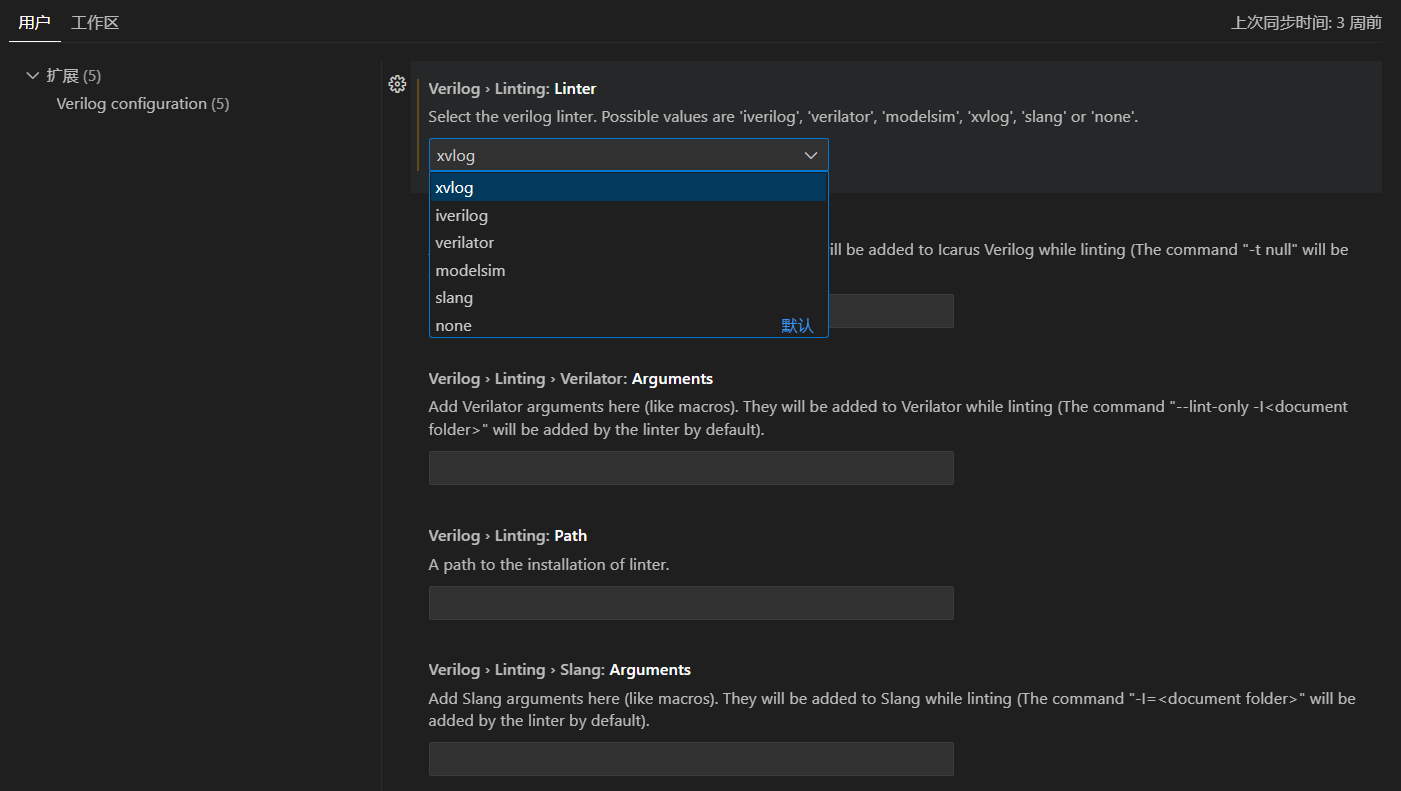
Task: Click the Verilator Arguments input field
Action: pyautogui.click(x=691, y=468)
